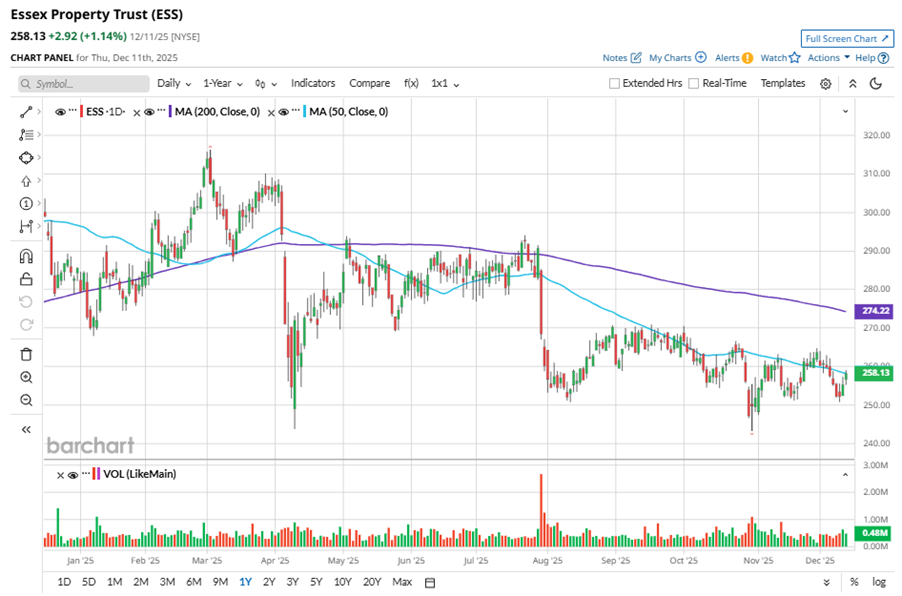The width and height of the screenshot is (902, 596).
Task: Collapse the drawing toolbar with double chevron
Action: pos(26,430)
